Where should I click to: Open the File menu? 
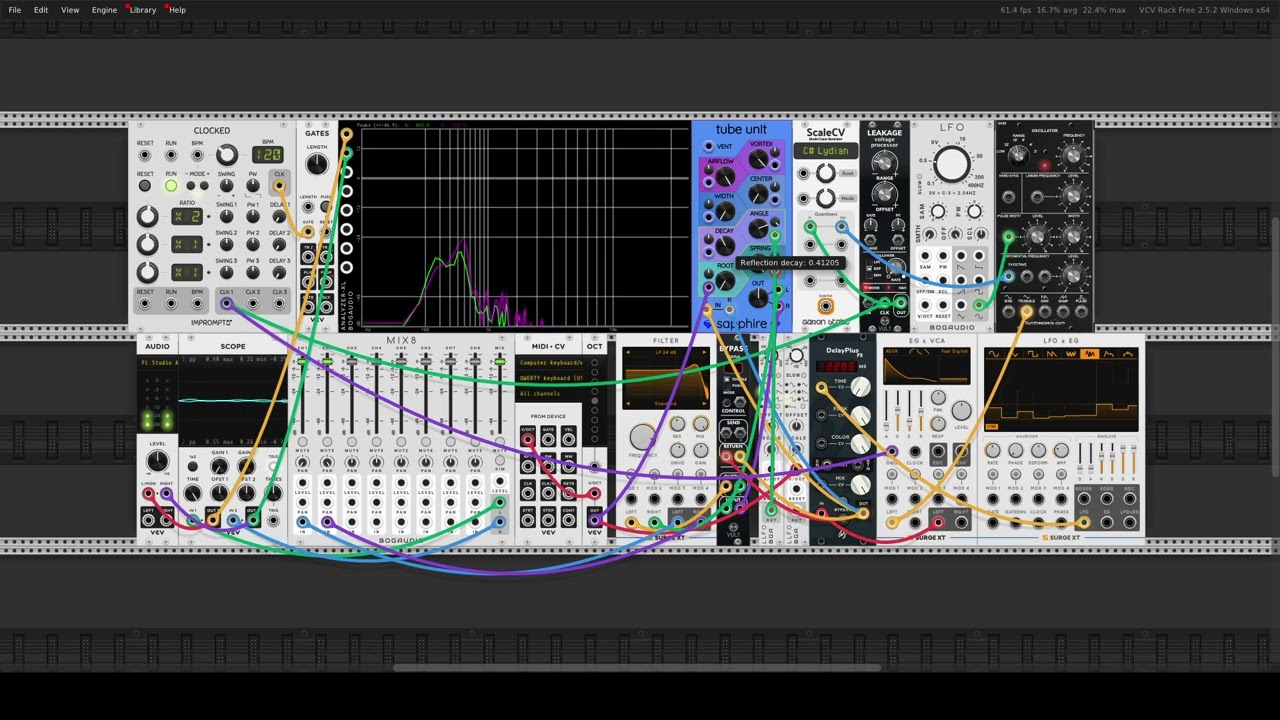pyautogui.click(x=14, y=10)
